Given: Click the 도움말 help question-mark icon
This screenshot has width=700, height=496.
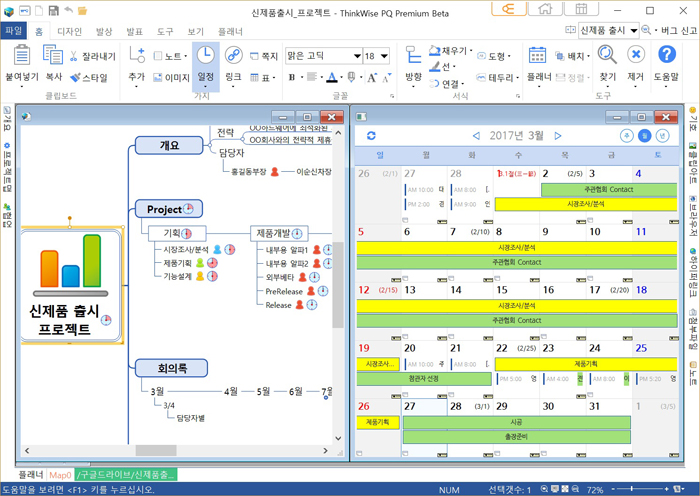Looking at the screenshot, I should pos(666,57).
